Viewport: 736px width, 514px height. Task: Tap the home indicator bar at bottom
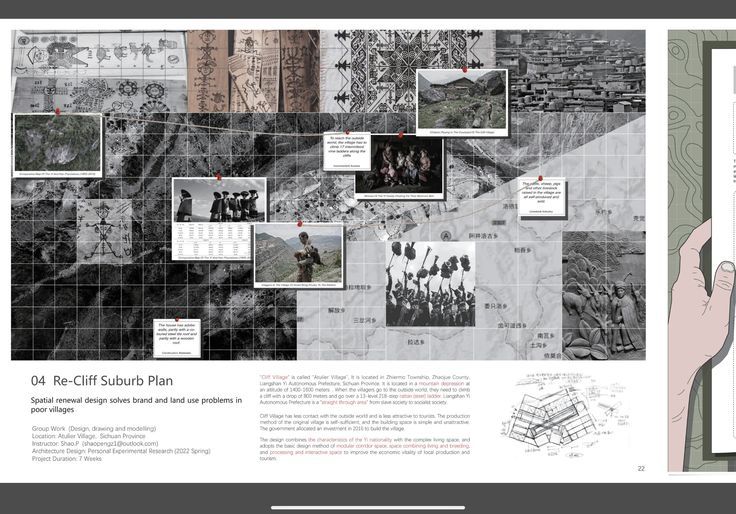(x=367, y=505)
